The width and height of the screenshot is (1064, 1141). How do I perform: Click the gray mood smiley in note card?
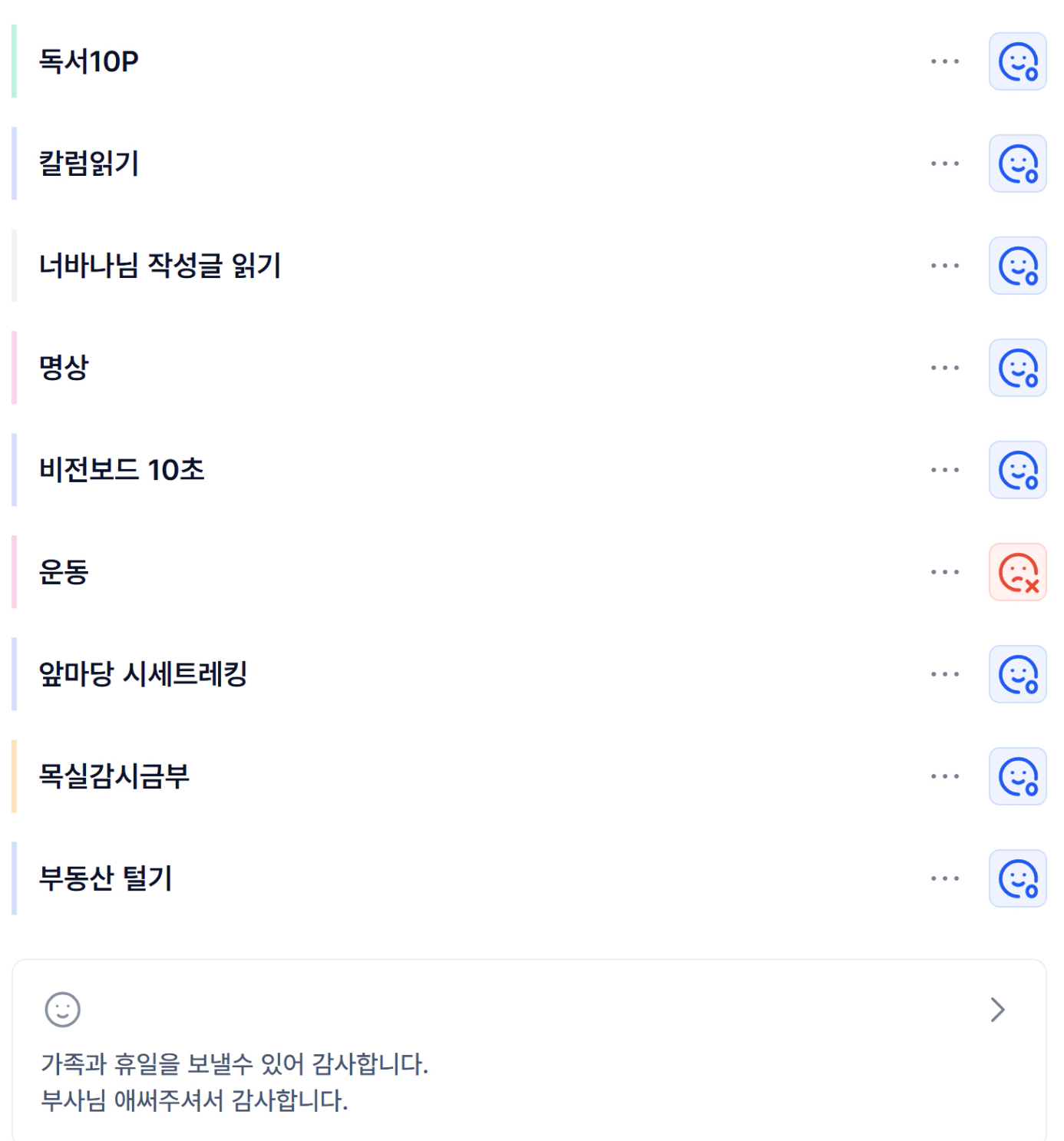coord(62,1009)
